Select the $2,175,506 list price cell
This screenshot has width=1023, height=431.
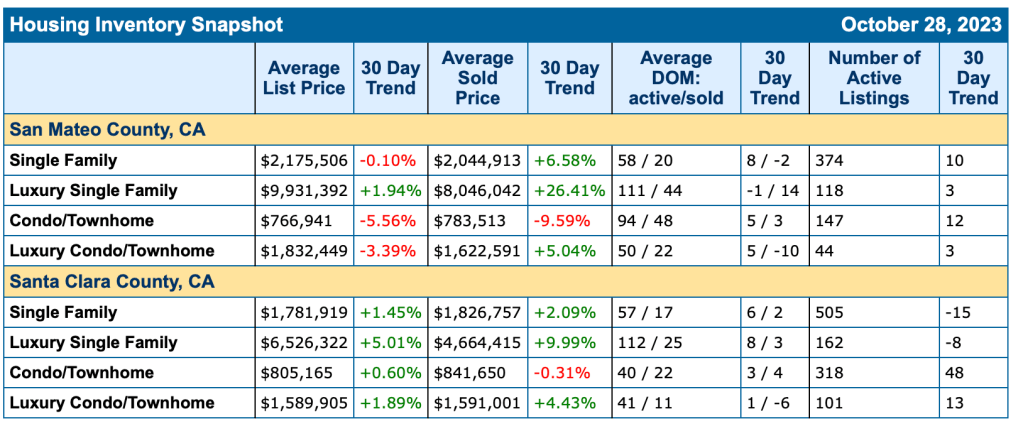pos(302,160)
